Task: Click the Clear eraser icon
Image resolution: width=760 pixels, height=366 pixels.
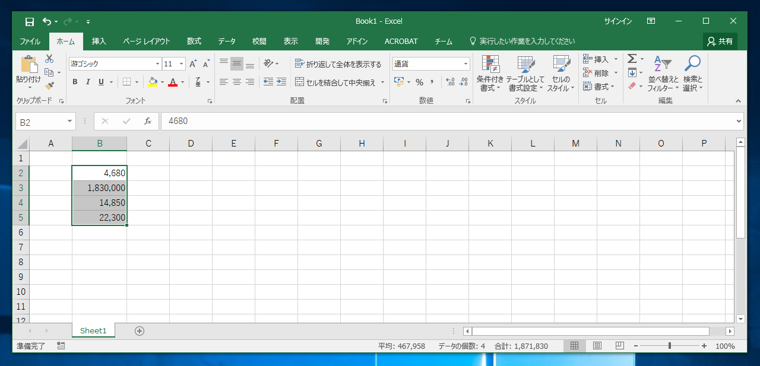Action: (632, 86)
